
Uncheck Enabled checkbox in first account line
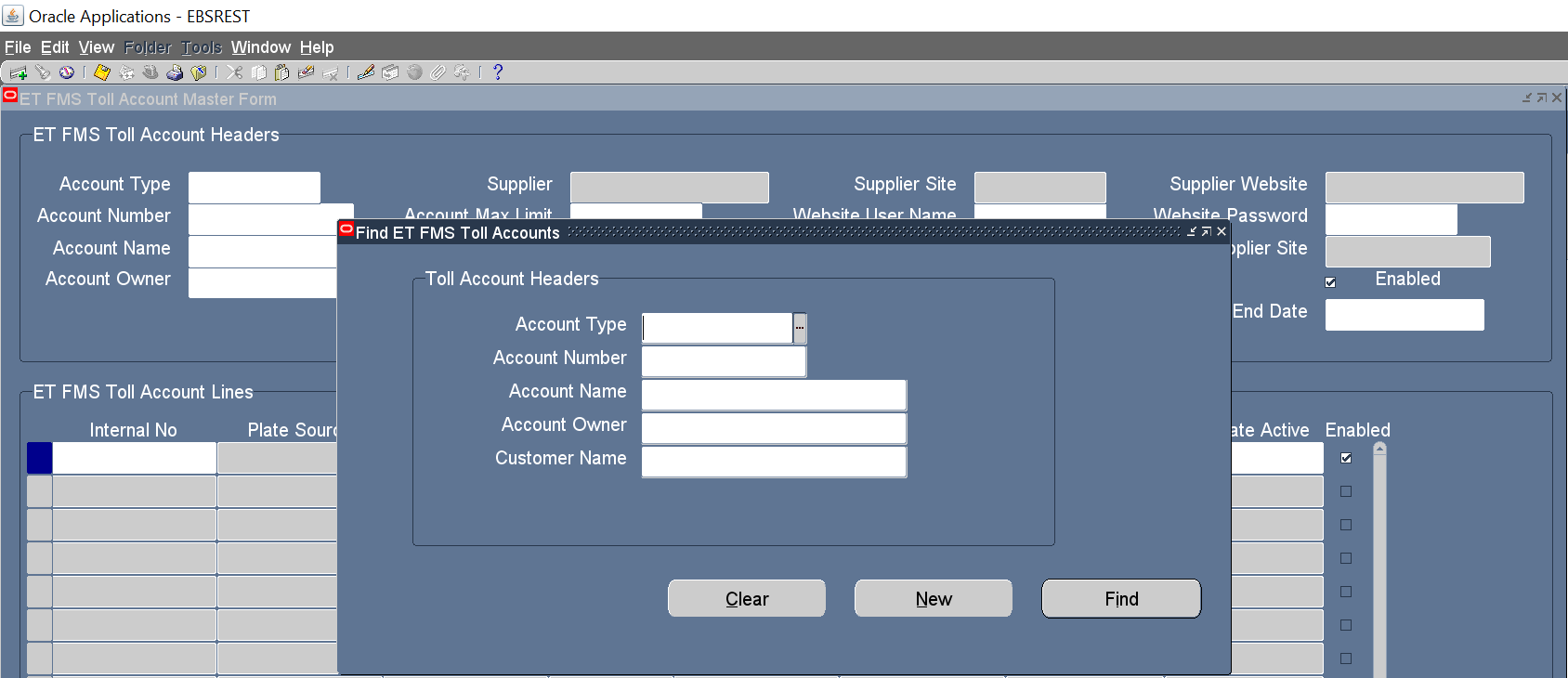click(1346, 458)
